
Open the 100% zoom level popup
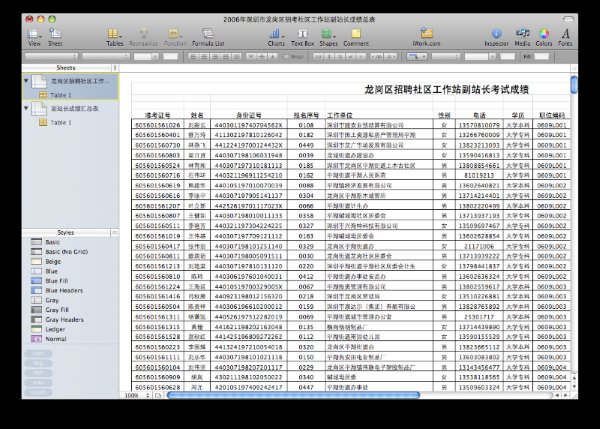coord(137,395)
